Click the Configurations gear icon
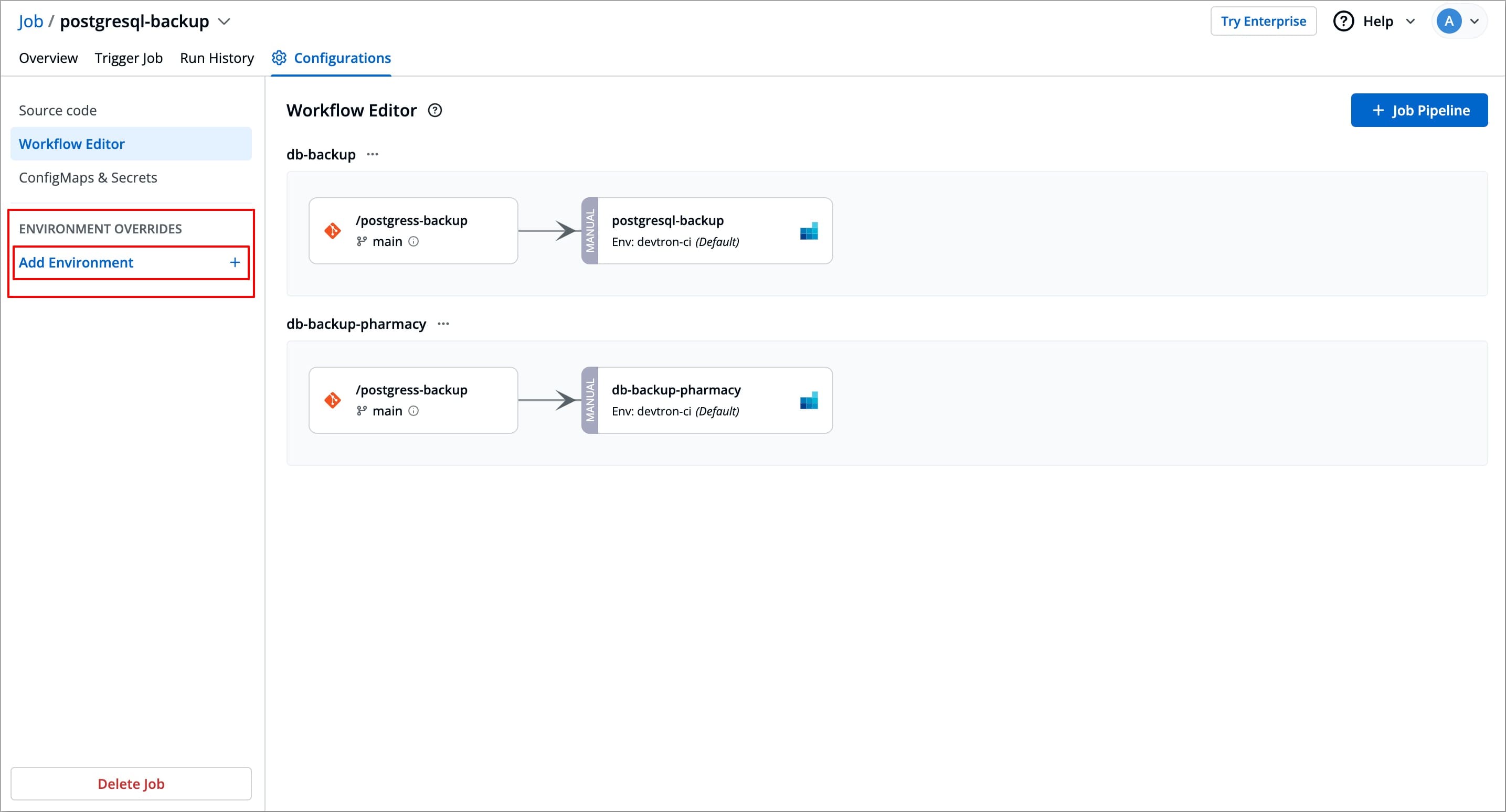Image resolution: width=1506 pixels, height=812 pixels. [x=280, y=58]
